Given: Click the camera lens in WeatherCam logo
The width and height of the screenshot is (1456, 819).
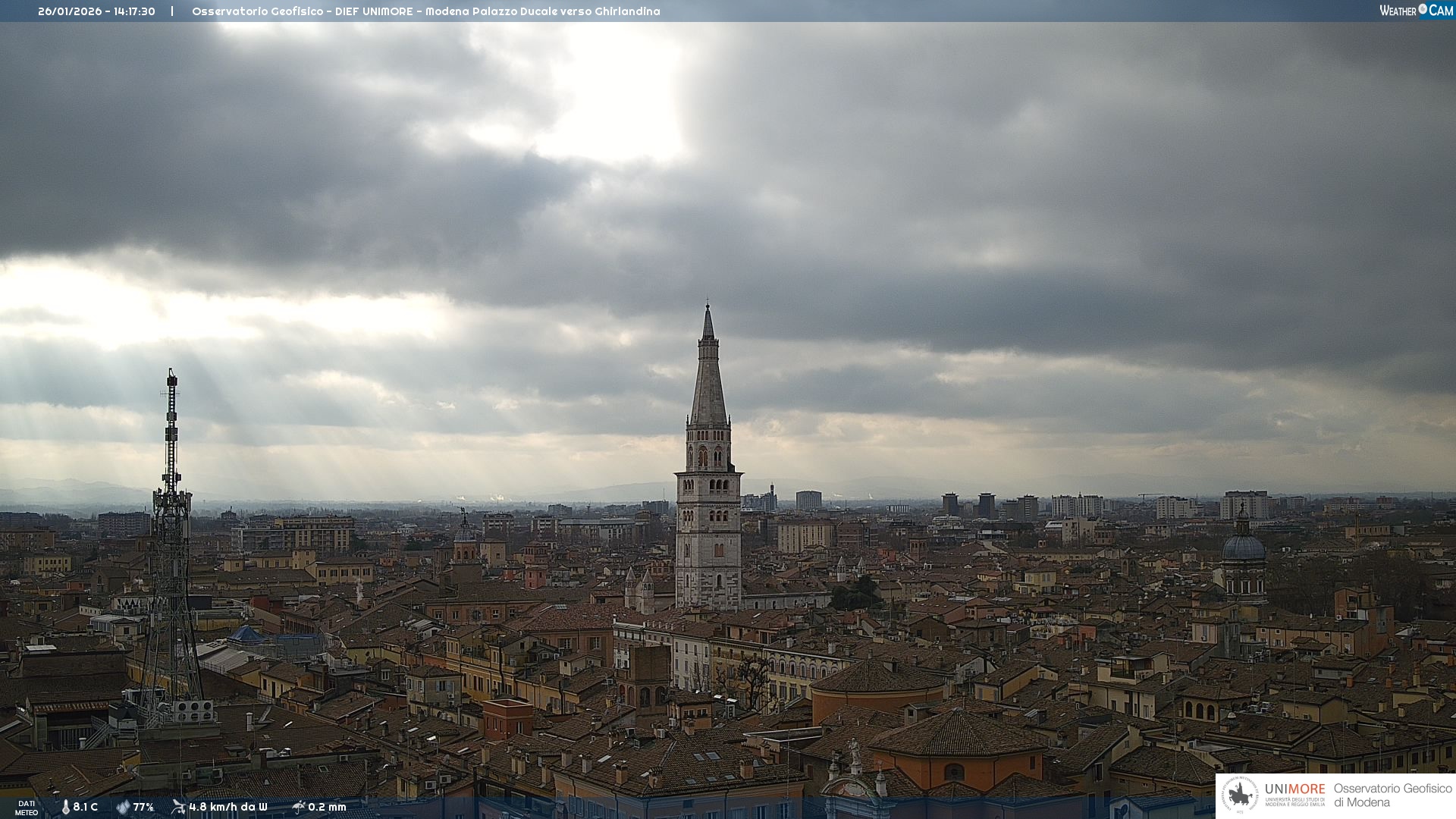Looking at the screenshot, I should coord(1423,9).
